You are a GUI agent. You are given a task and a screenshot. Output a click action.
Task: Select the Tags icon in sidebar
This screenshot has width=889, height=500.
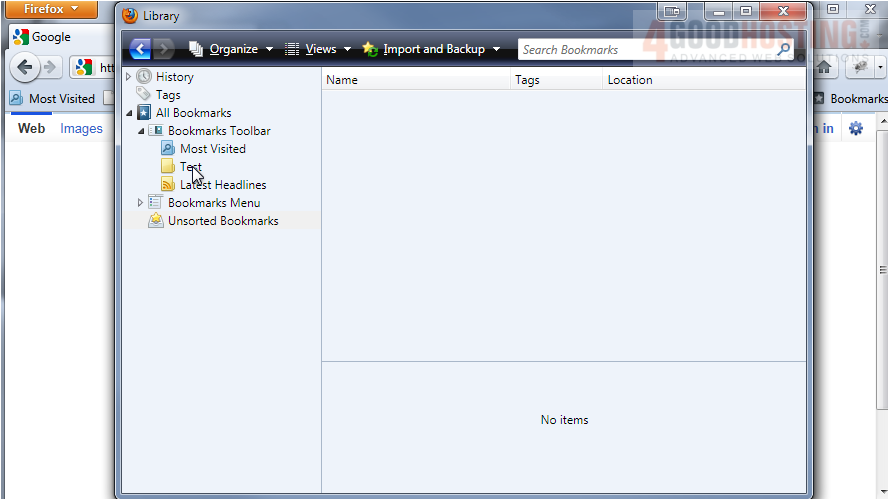(145, 95)
